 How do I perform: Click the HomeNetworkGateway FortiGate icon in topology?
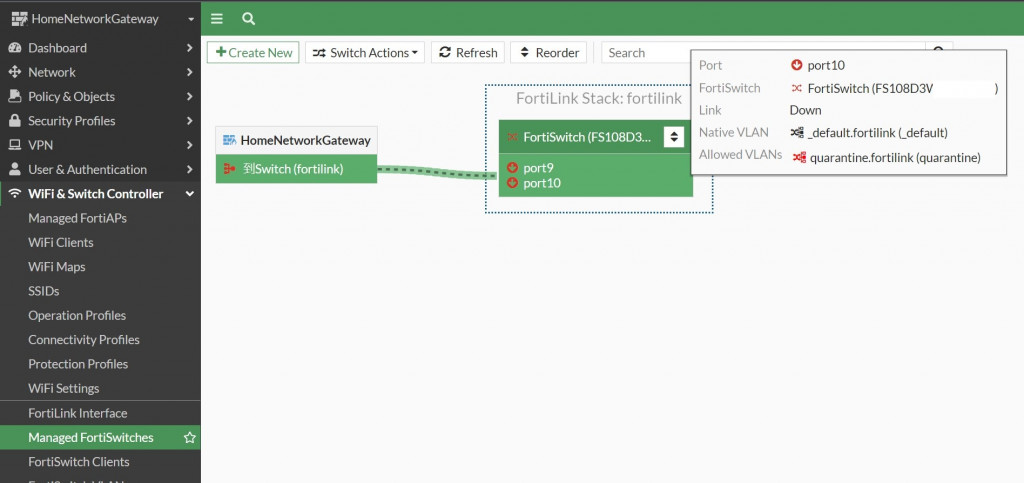point(229,140)
